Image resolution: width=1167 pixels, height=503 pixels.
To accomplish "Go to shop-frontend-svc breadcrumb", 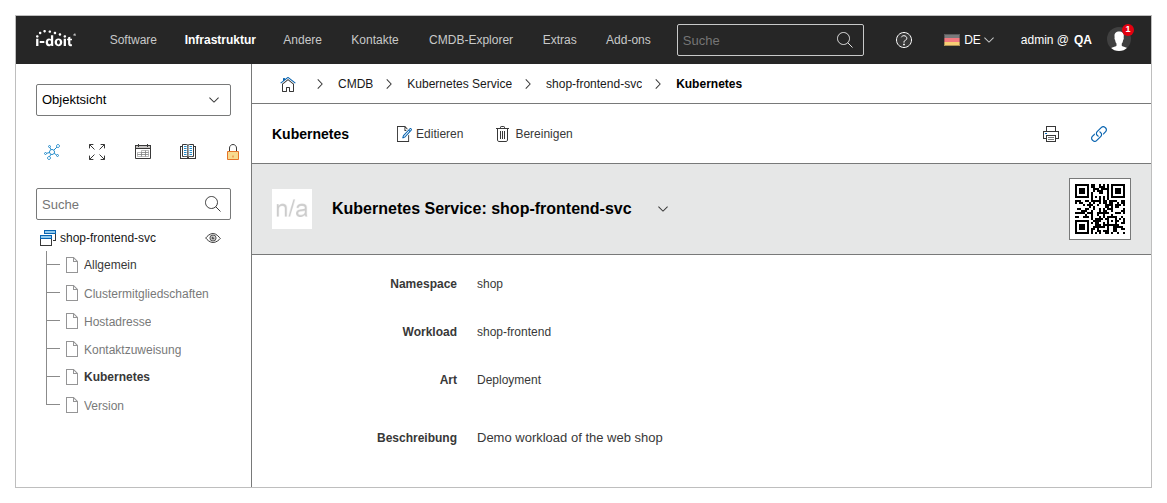I will (594, 84).
